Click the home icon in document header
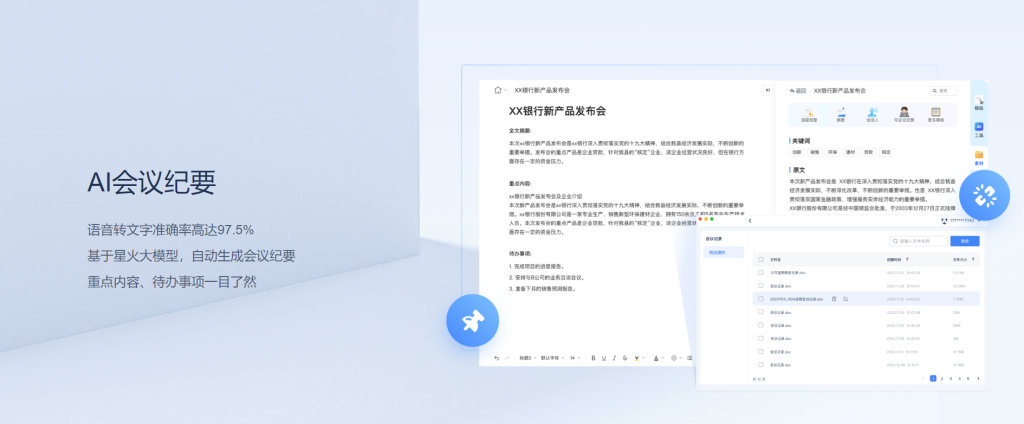Viewport: 1024px width, 424px height. pos(498,90)
